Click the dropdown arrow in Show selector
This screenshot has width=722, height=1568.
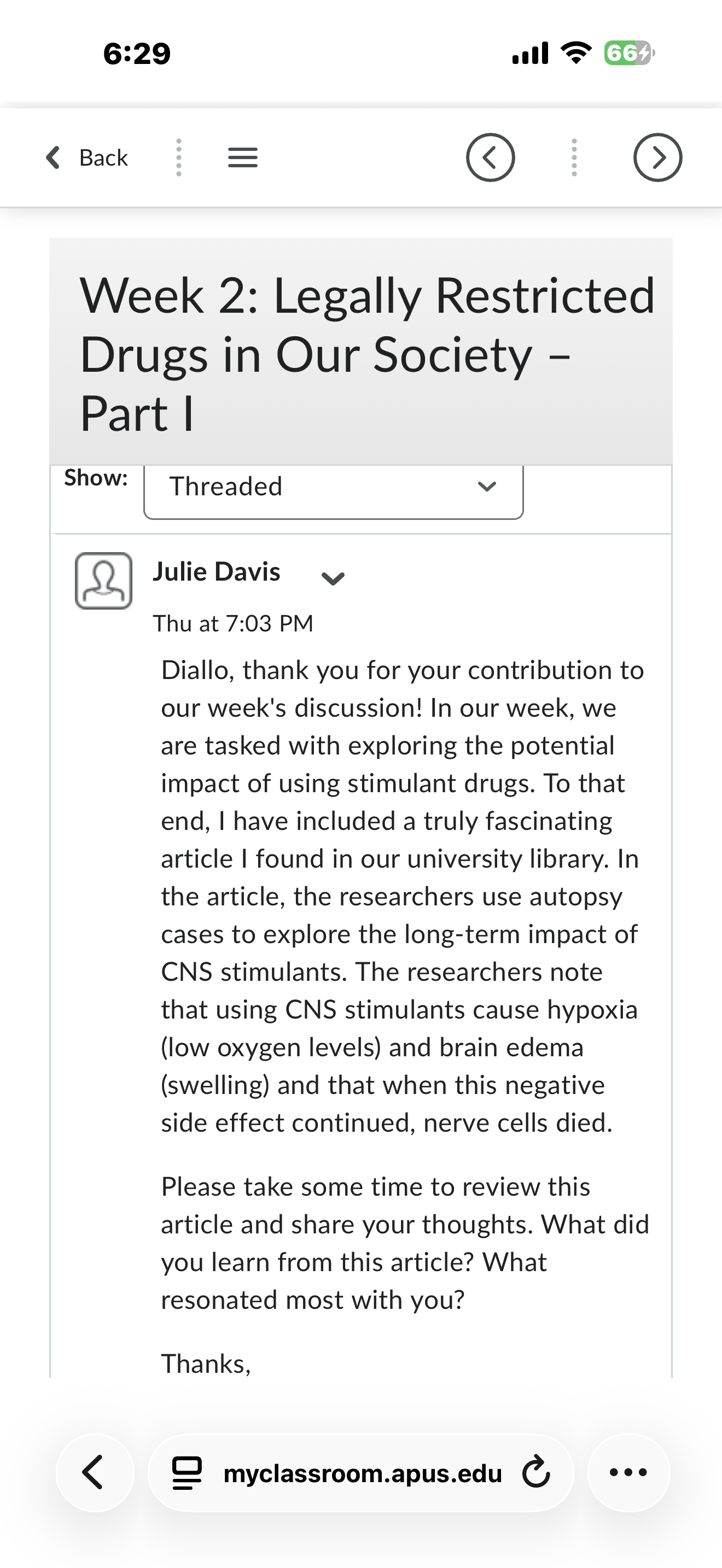(x=487, y=487)
